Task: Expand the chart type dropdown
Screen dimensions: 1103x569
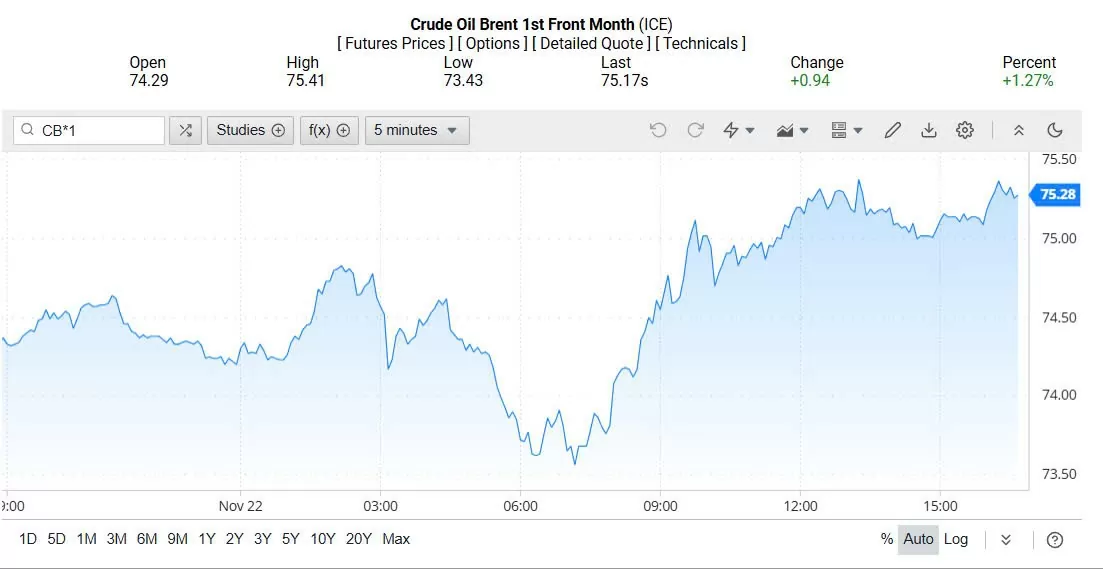Action: [792, 130]
